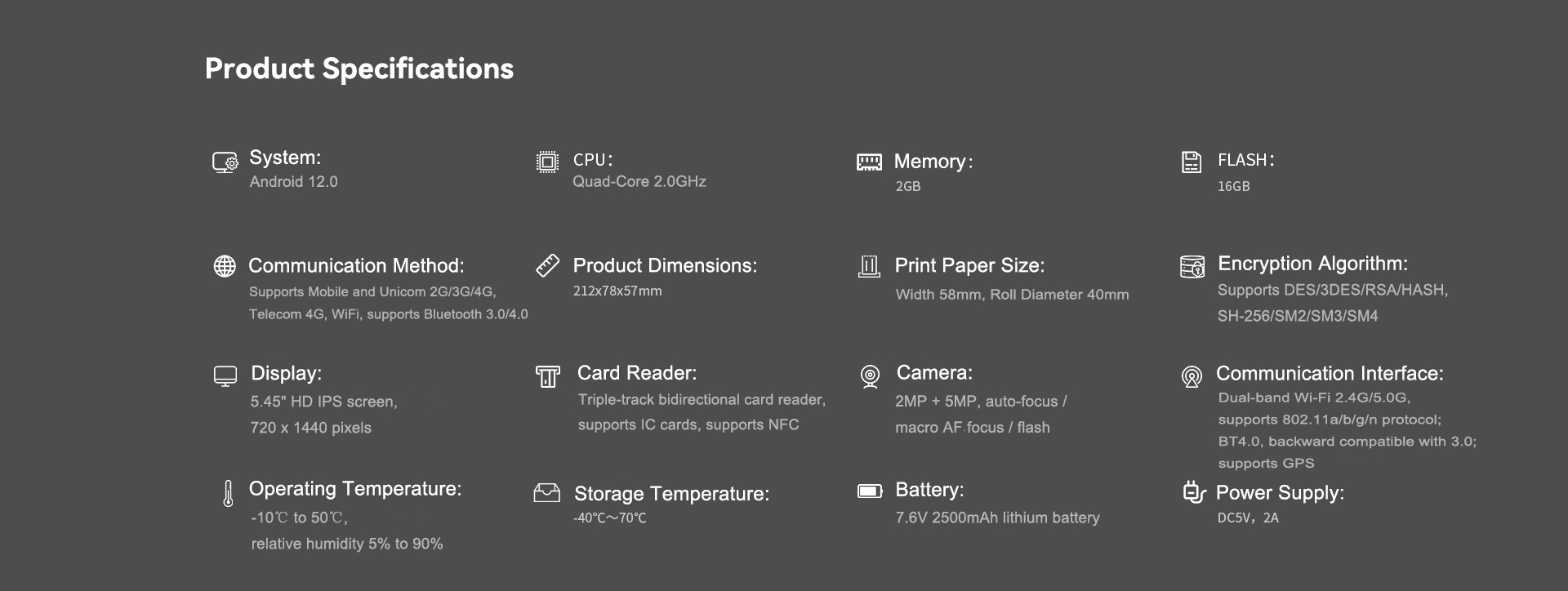The width and height of the screenshot is (1568, 591).
Task: Click the Memory RAM stick icon
Action: (869, 162)
